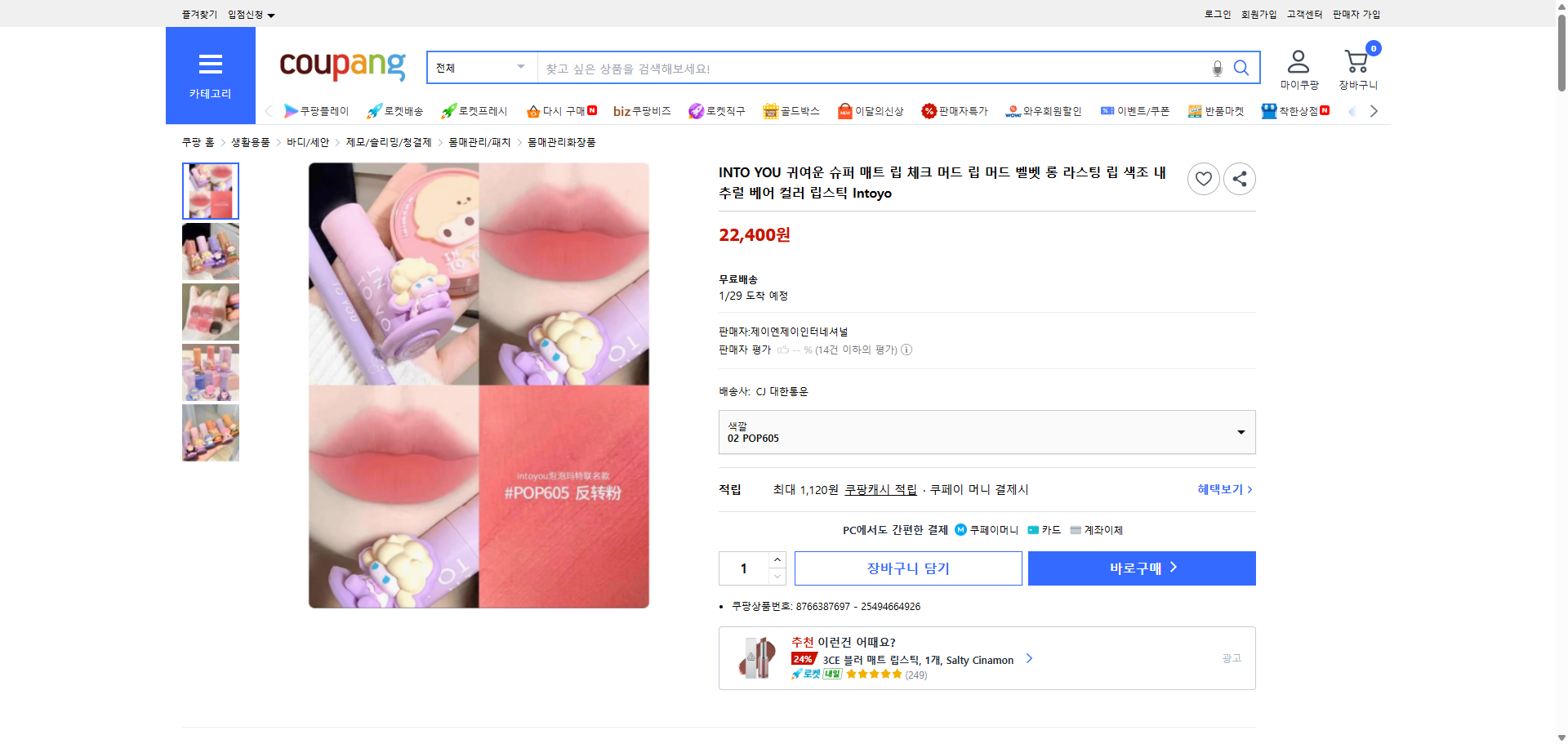The image size is (1568, 744).
Task: Open the 로켓프레시 navigation menu
Action: [477, 111]
